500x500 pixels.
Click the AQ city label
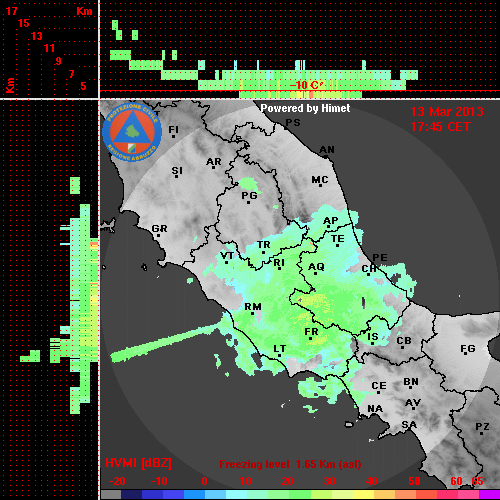pyautogui.click(x=316, y=267)
